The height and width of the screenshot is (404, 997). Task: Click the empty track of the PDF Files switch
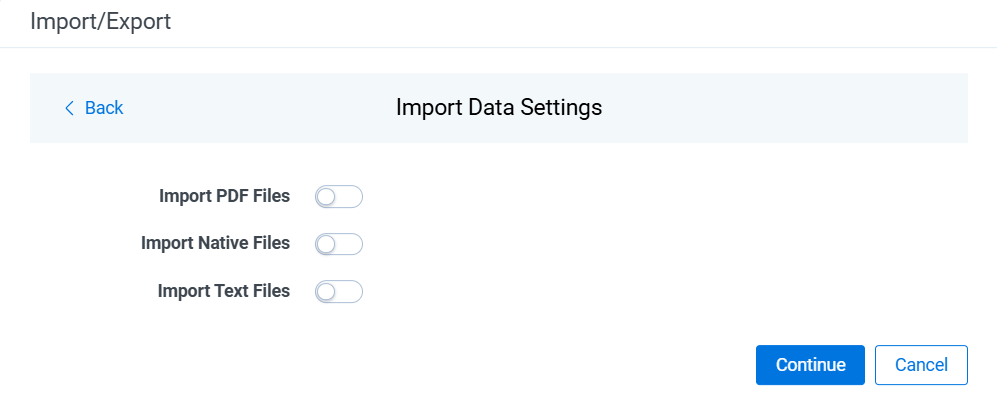pos(348,197)
